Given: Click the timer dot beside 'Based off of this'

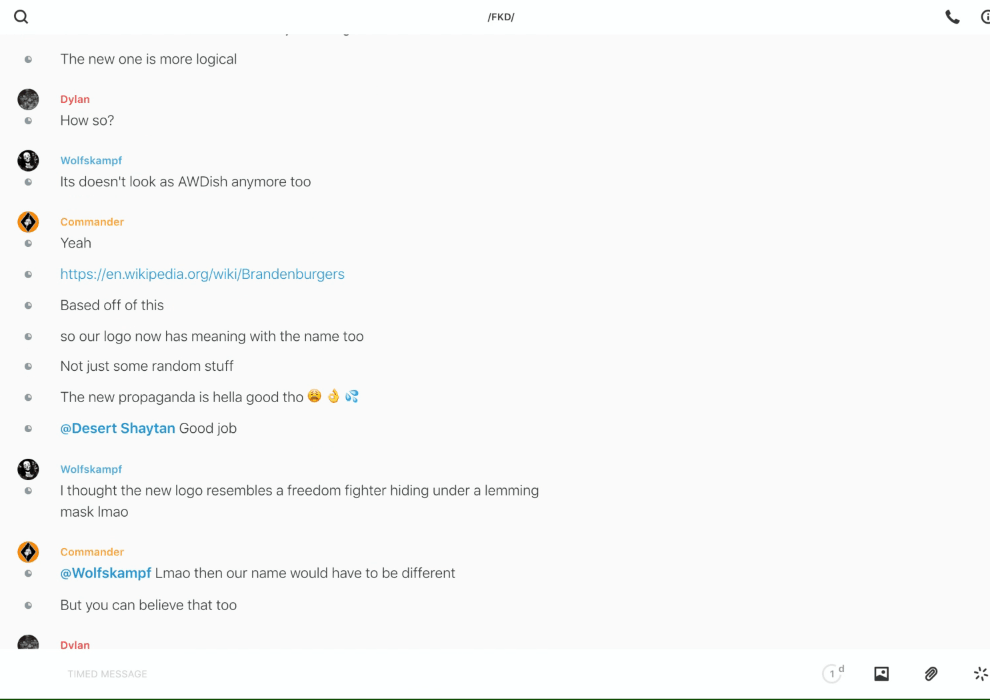Looking at the screenshot, I should 28,305.
